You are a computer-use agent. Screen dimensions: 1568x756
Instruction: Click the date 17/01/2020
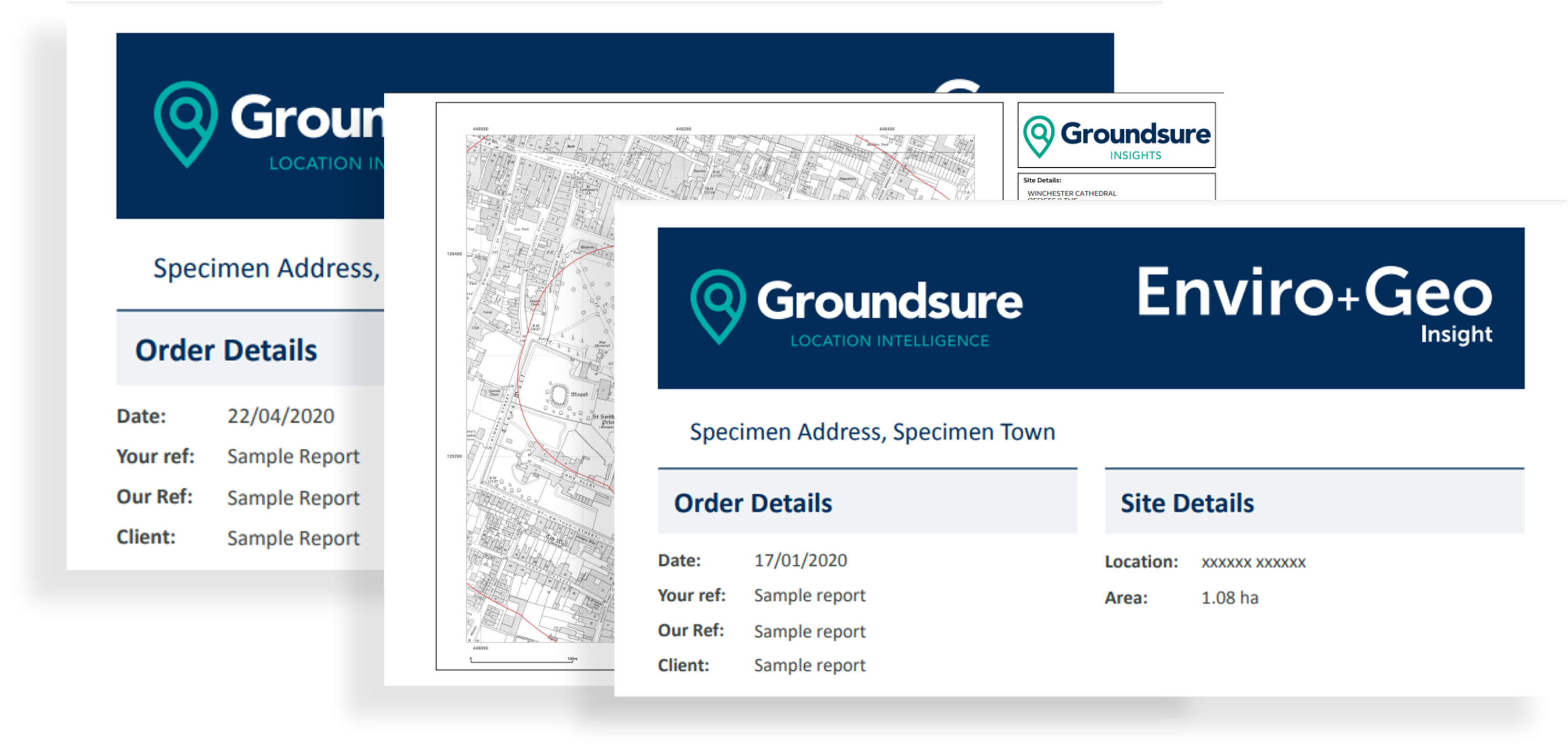(801, 560)
